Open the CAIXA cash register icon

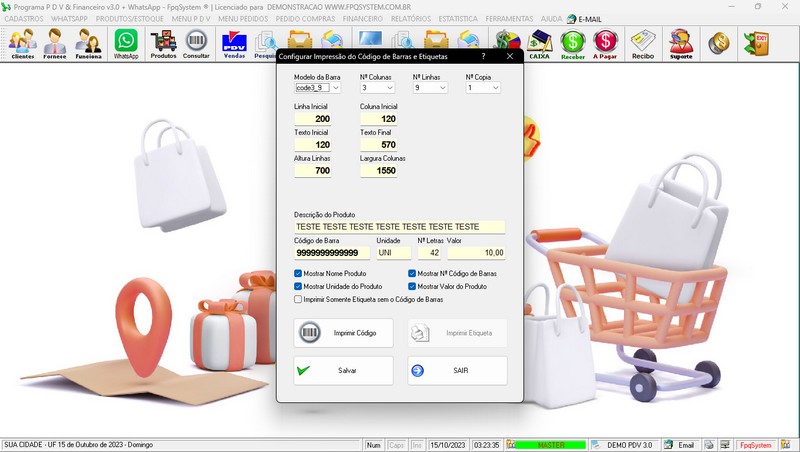539,43
